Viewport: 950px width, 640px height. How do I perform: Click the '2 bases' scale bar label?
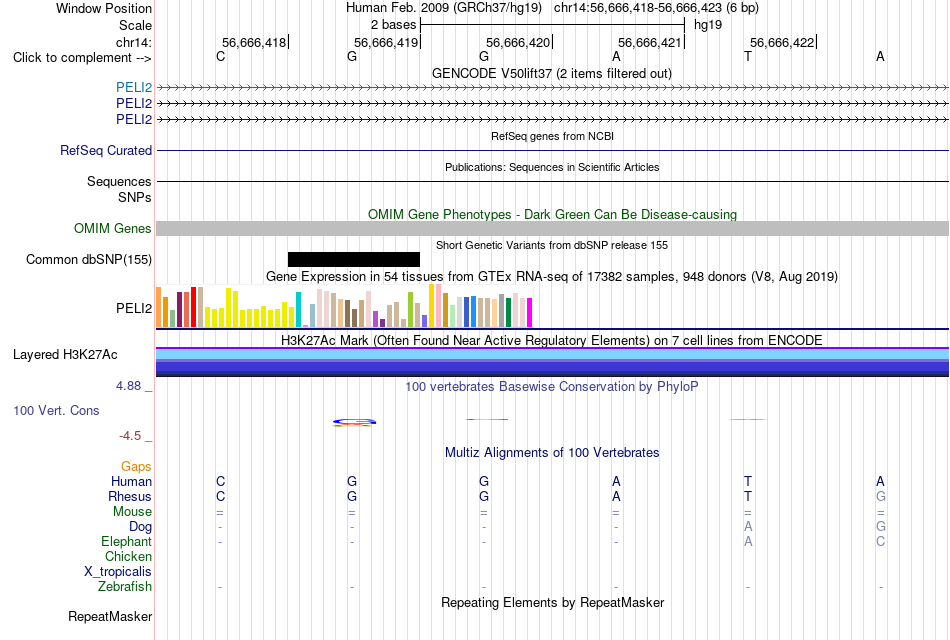(x=393, y=25)
